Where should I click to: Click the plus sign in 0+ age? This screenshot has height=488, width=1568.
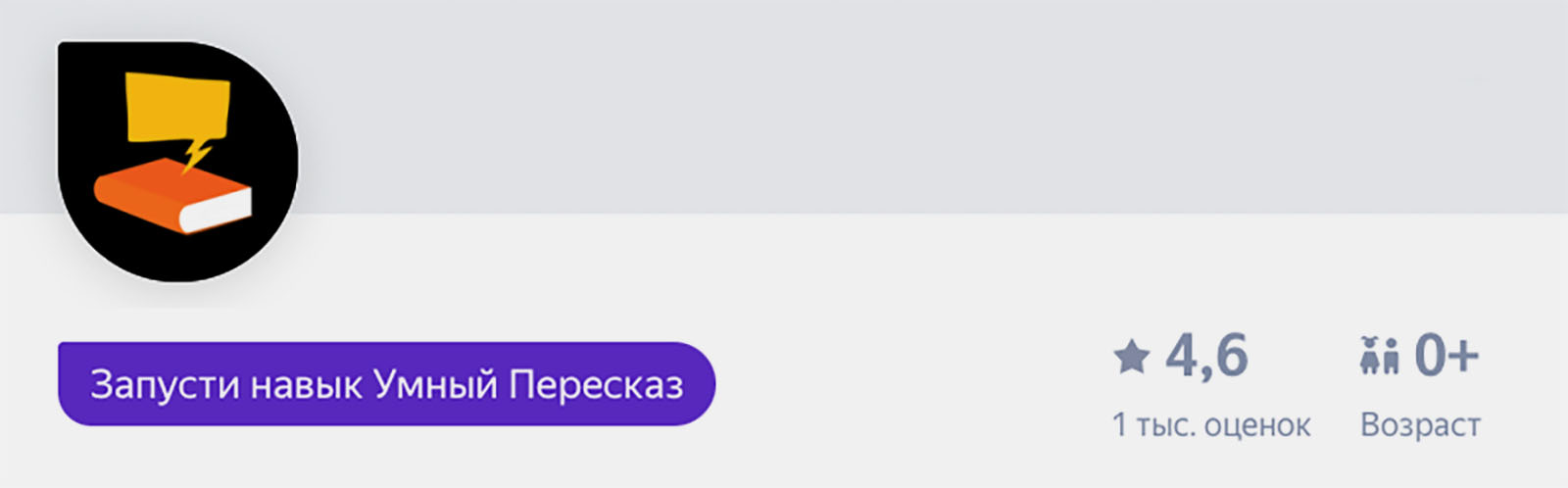click(1464, 355)
